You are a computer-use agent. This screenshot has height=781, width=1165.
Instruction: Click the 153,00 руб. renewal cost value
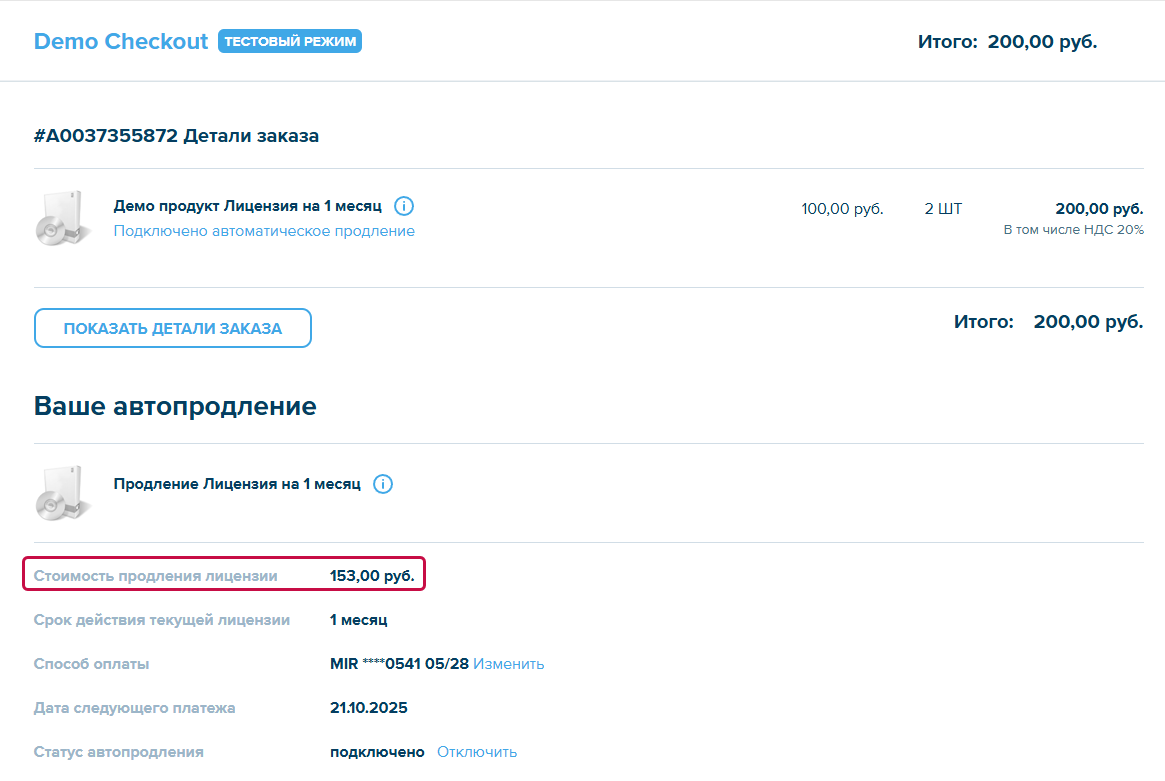point(372,576)
